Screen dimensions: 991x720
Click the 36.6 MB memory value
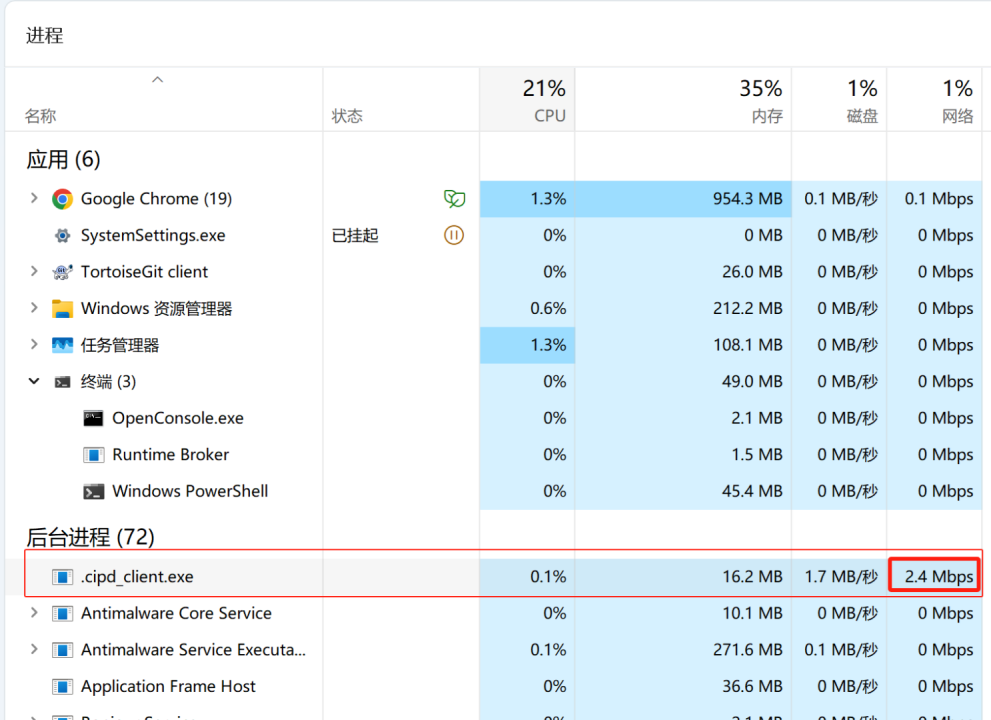[x=752, y=686]
